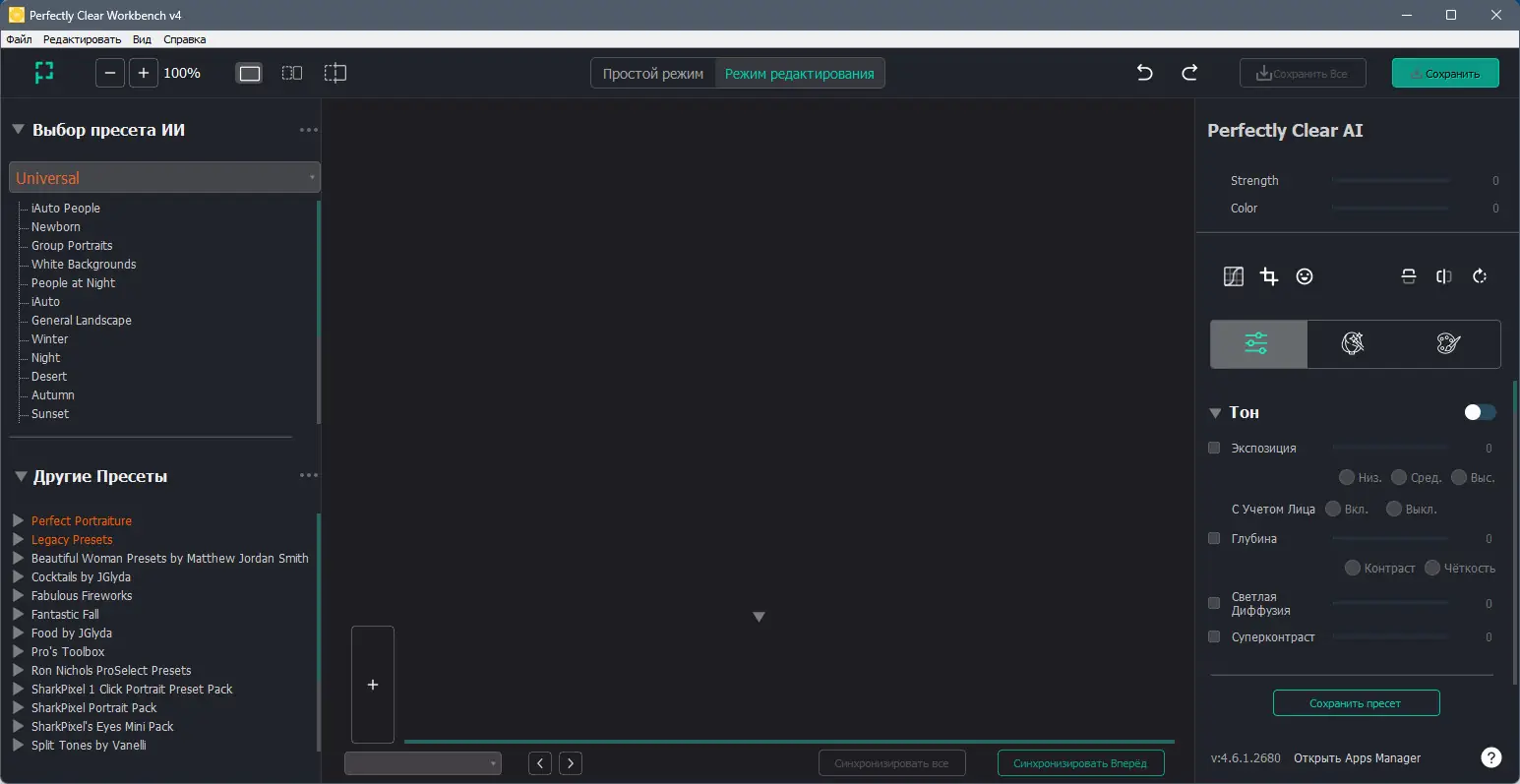Select Вкл. for С Учетом Лица
This screenshot has height=784, width=1520.
pyautogui.click(x=1333, y=509)
